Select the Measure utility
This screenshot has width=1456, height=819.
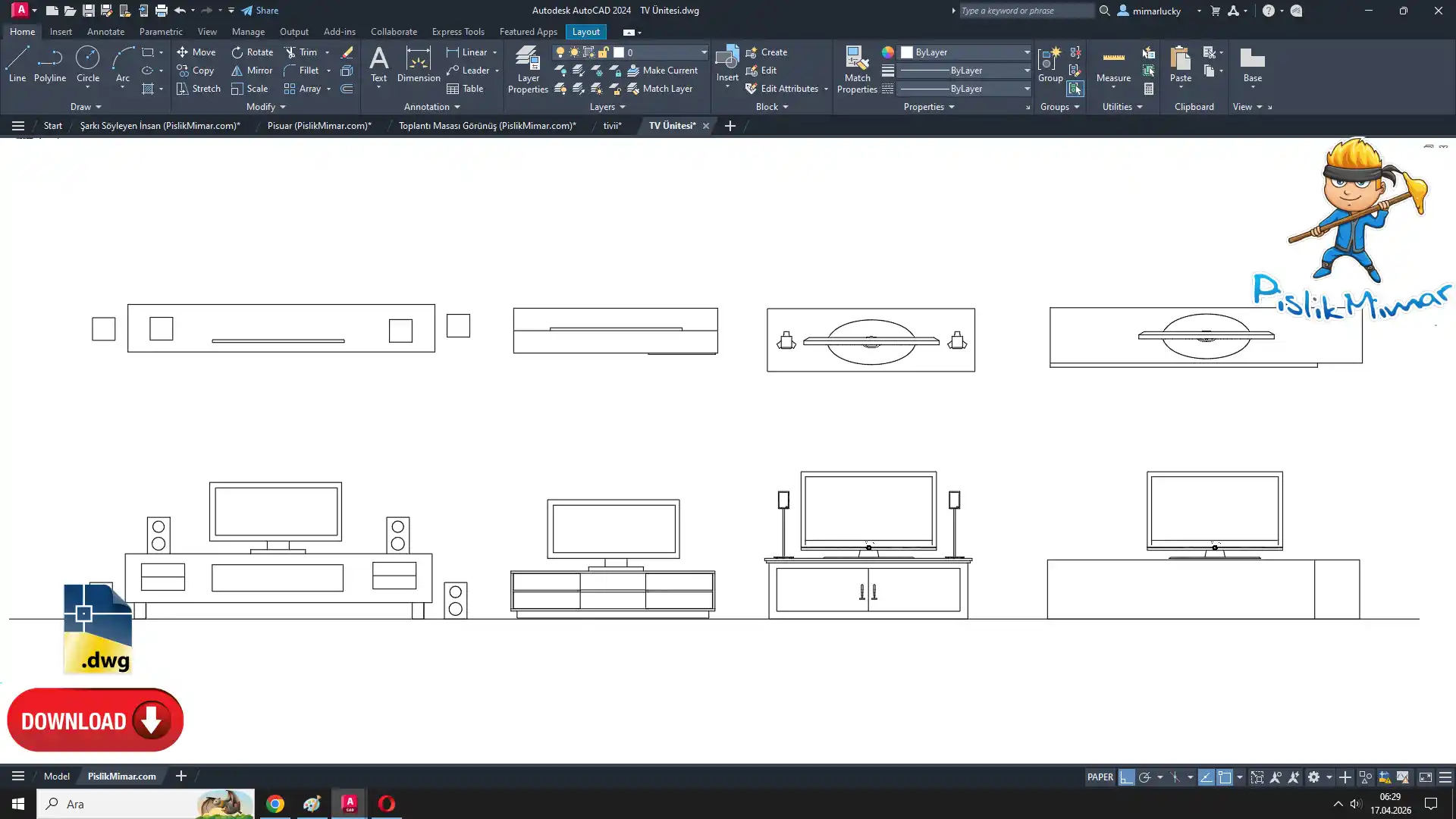(x=1113, y=64)
